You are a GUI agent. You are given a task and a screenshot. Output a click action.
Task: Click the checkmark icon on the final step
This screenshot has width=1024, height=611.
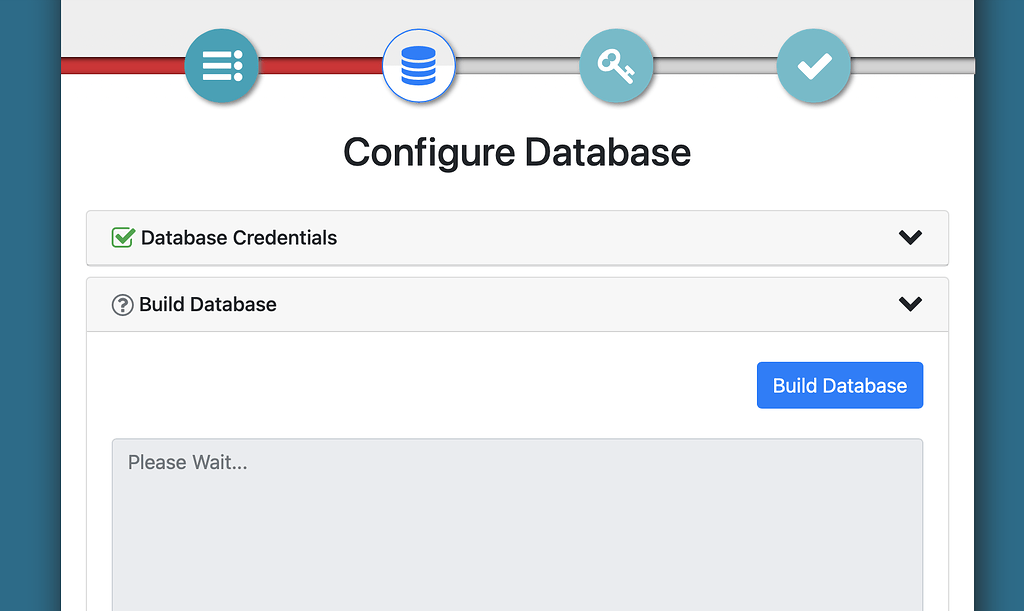tap(813, 65)
